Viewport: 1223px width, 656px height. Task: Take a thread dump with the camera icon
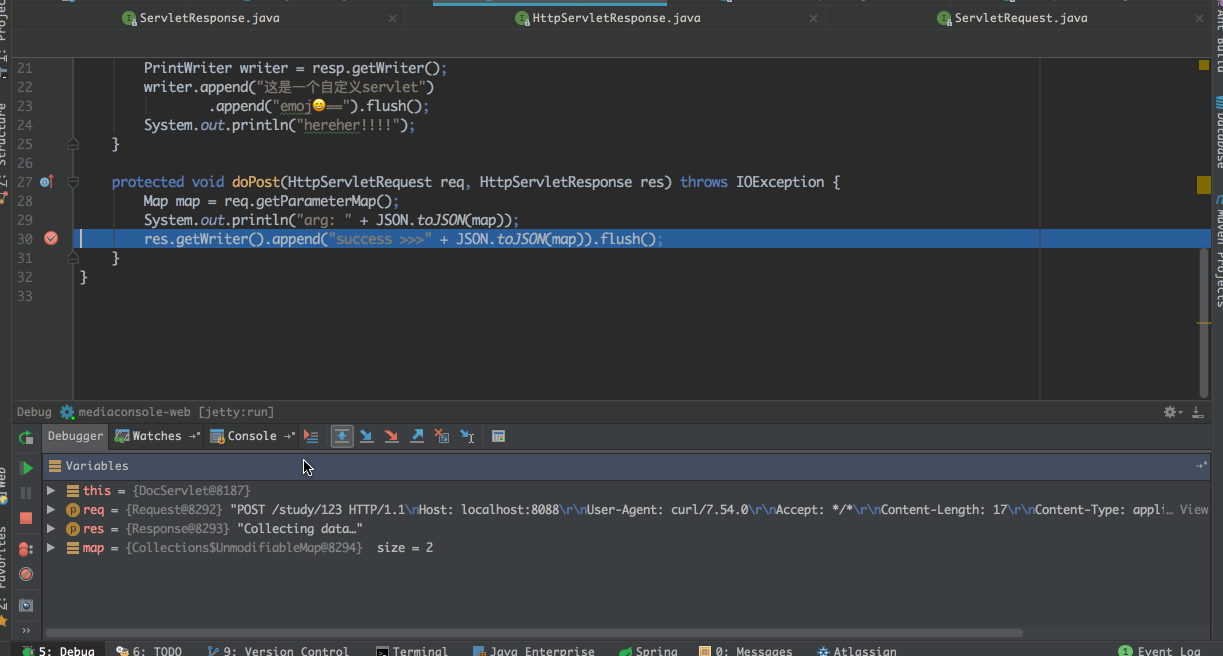point(26,605)
